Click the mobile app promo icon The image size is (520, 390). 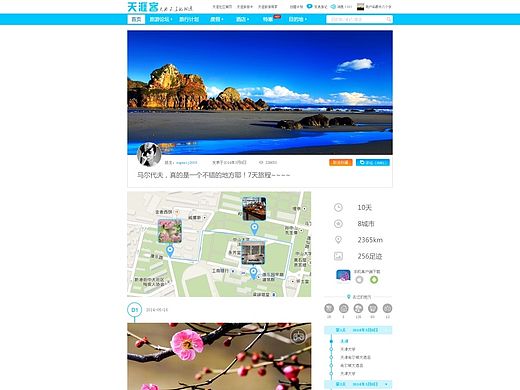click(x=343, y=276)
